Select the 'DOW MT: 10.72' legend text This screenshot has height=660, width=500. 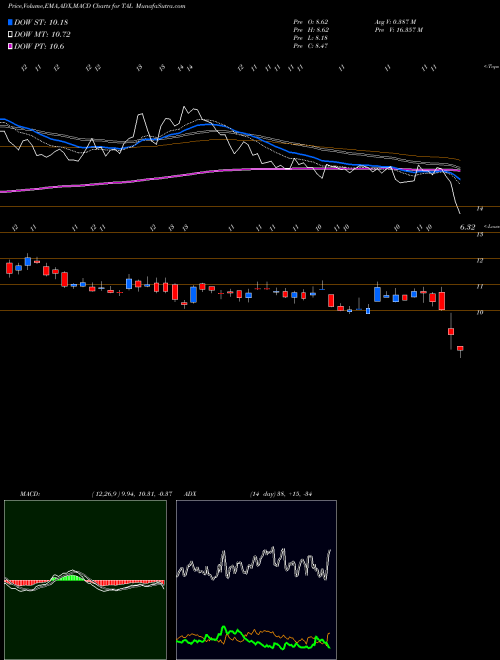pyautogui.click(x=42, y=35)
